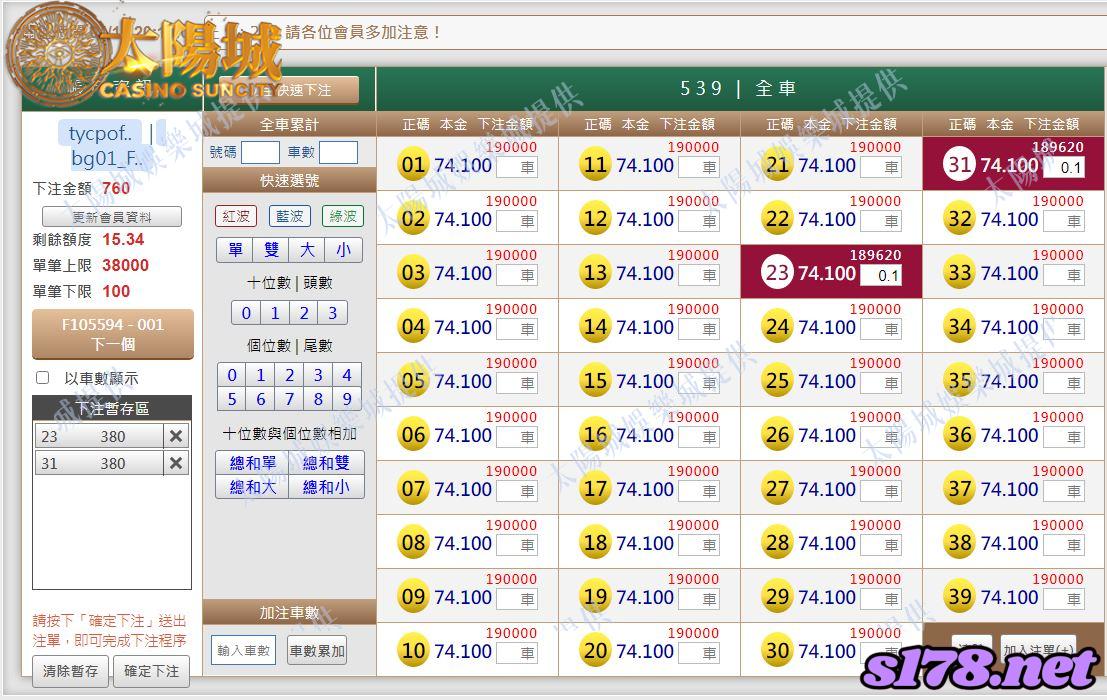Screen dimensions: 1107x700
Task: Toggle 大 big number selection
Action: click(x=307, y=250)
